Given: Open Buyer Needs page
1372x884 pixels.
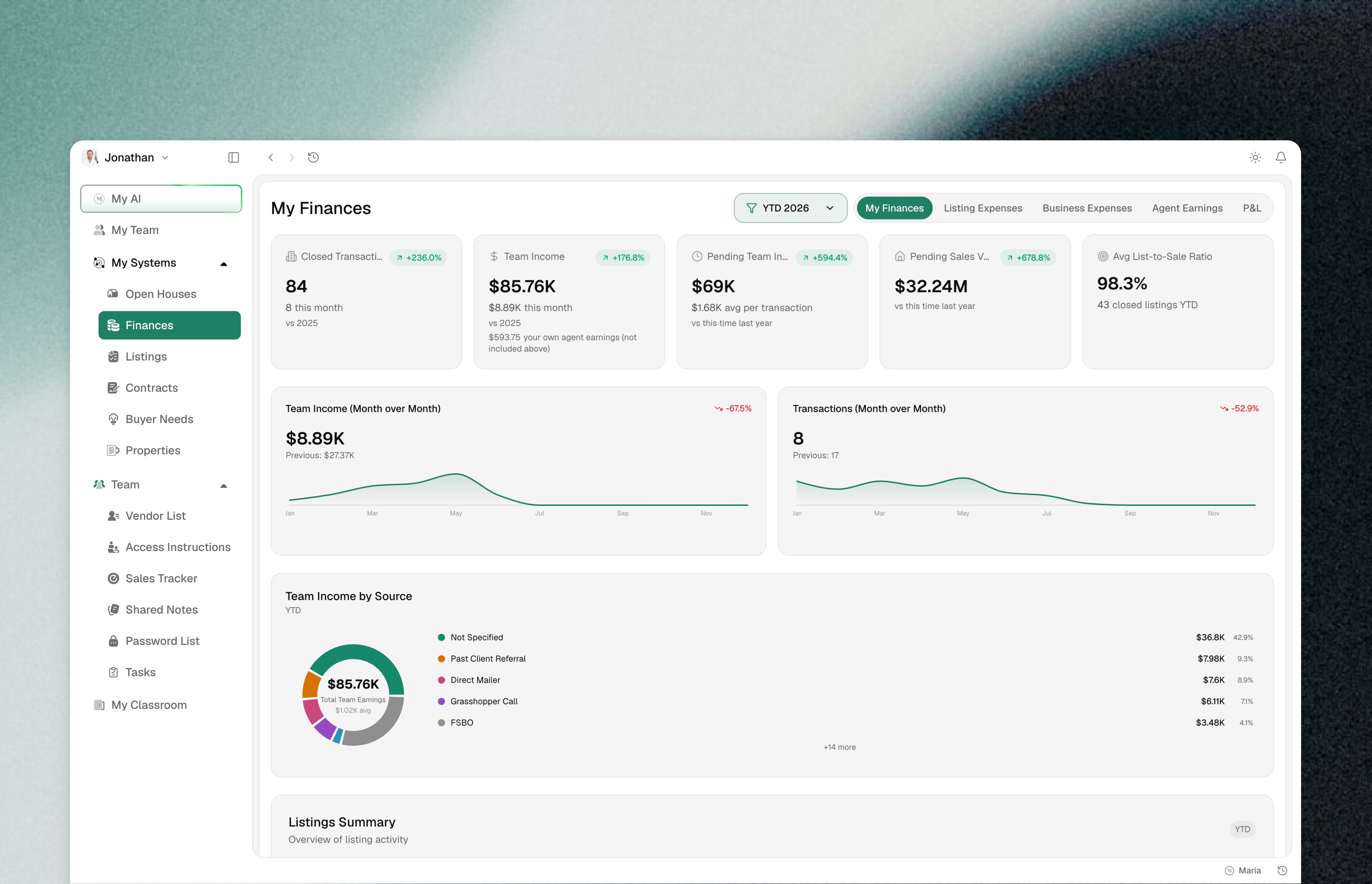Looking at the screenshot, I should [x=169, y=419].
